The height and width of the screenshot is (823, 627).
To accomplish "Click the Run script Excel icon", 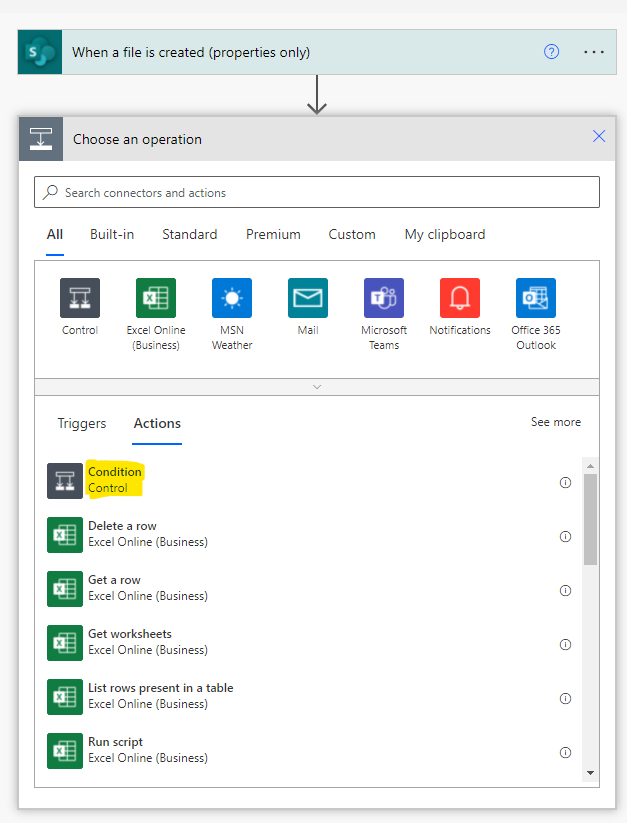I will click(65, 751).
